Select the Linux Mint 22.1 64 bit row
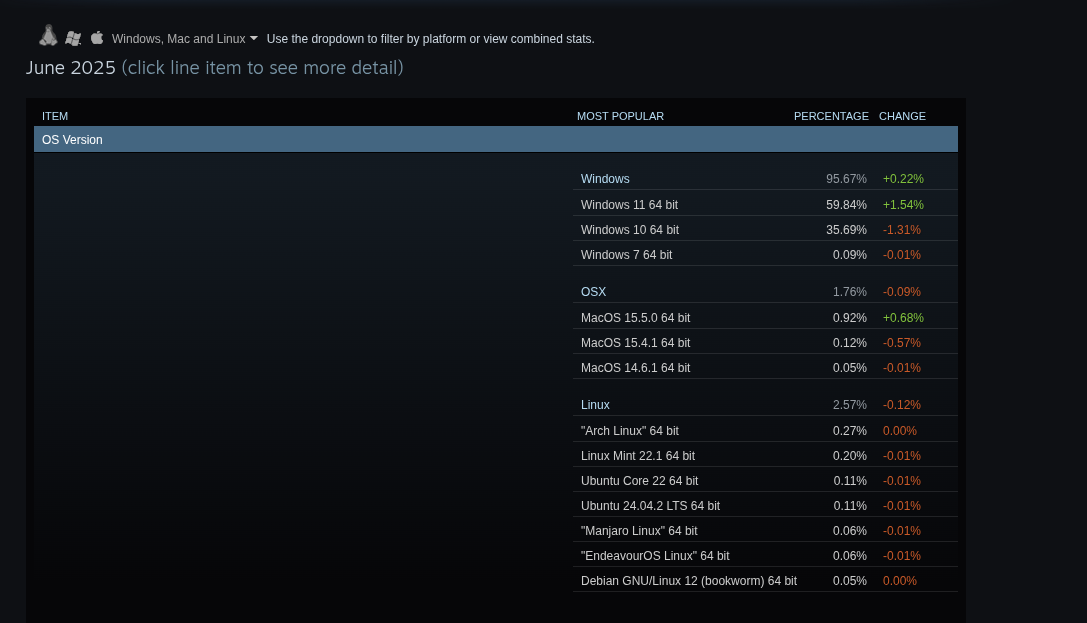The height and width of the screenshot is (623, 1087). tap(765, 455)
